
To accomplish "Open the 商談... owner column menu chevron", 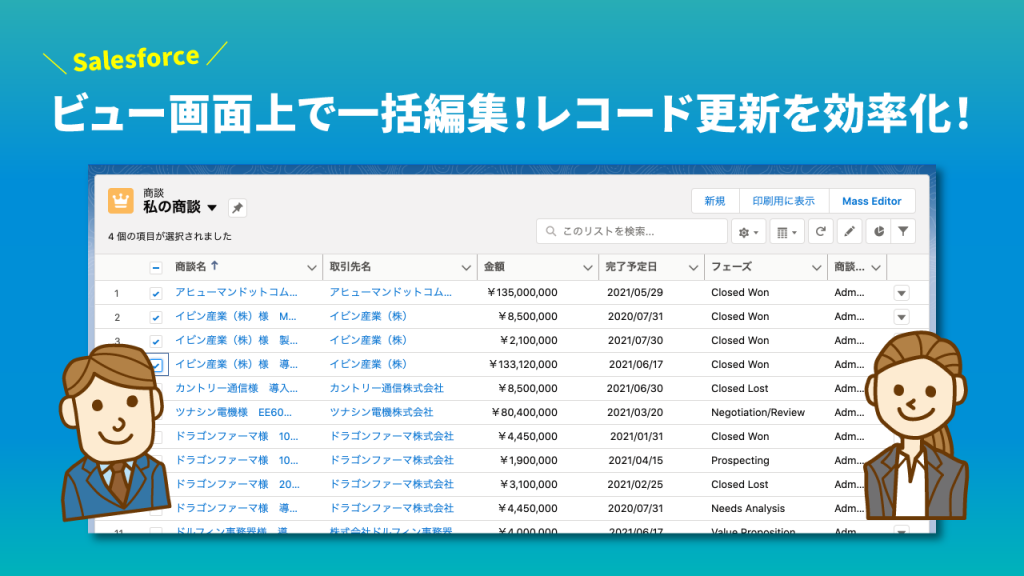I will coord(876,268).
